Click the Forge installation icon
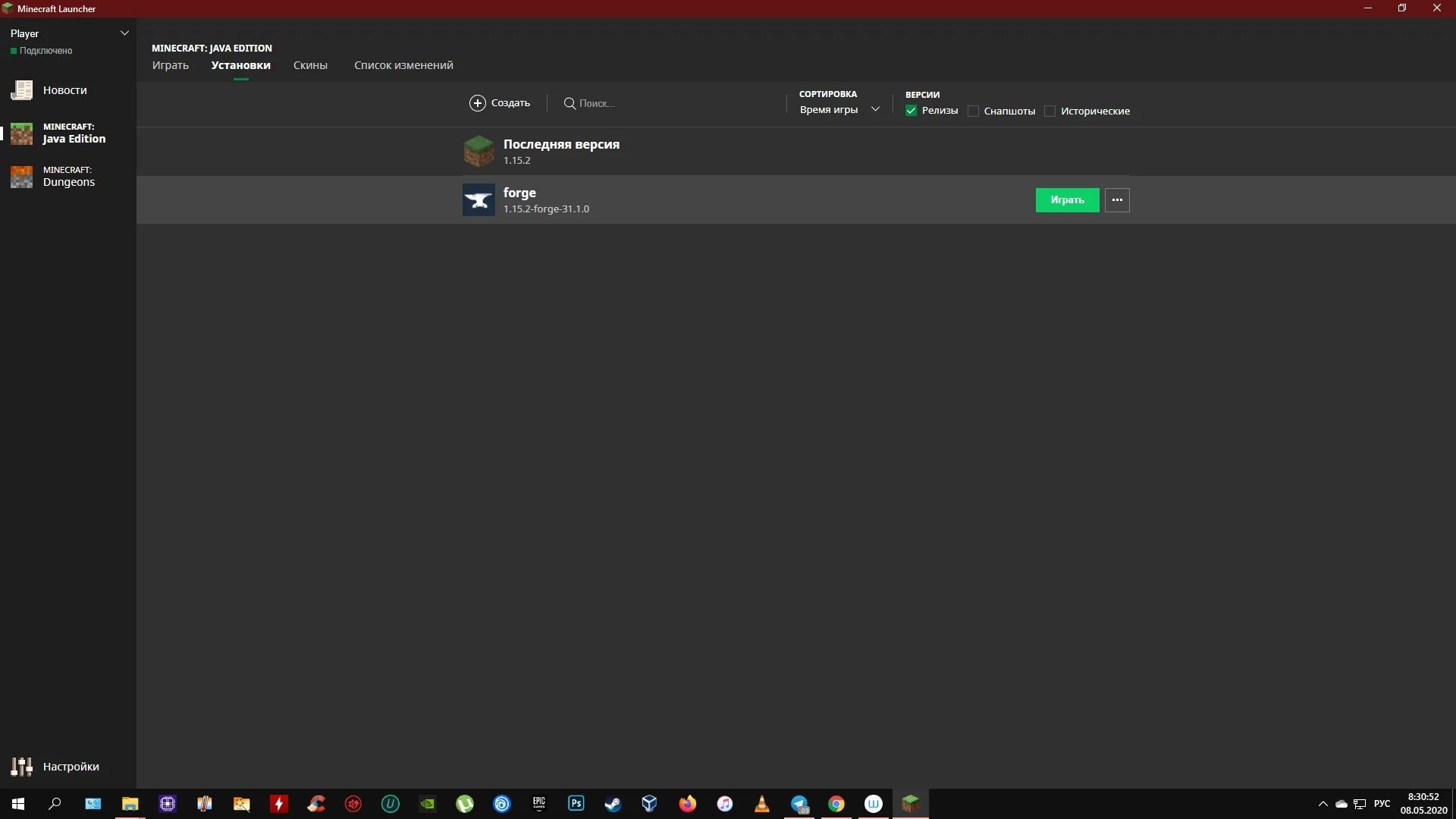The height and width of the screenshot is (819, 1456). click(478, 199)
